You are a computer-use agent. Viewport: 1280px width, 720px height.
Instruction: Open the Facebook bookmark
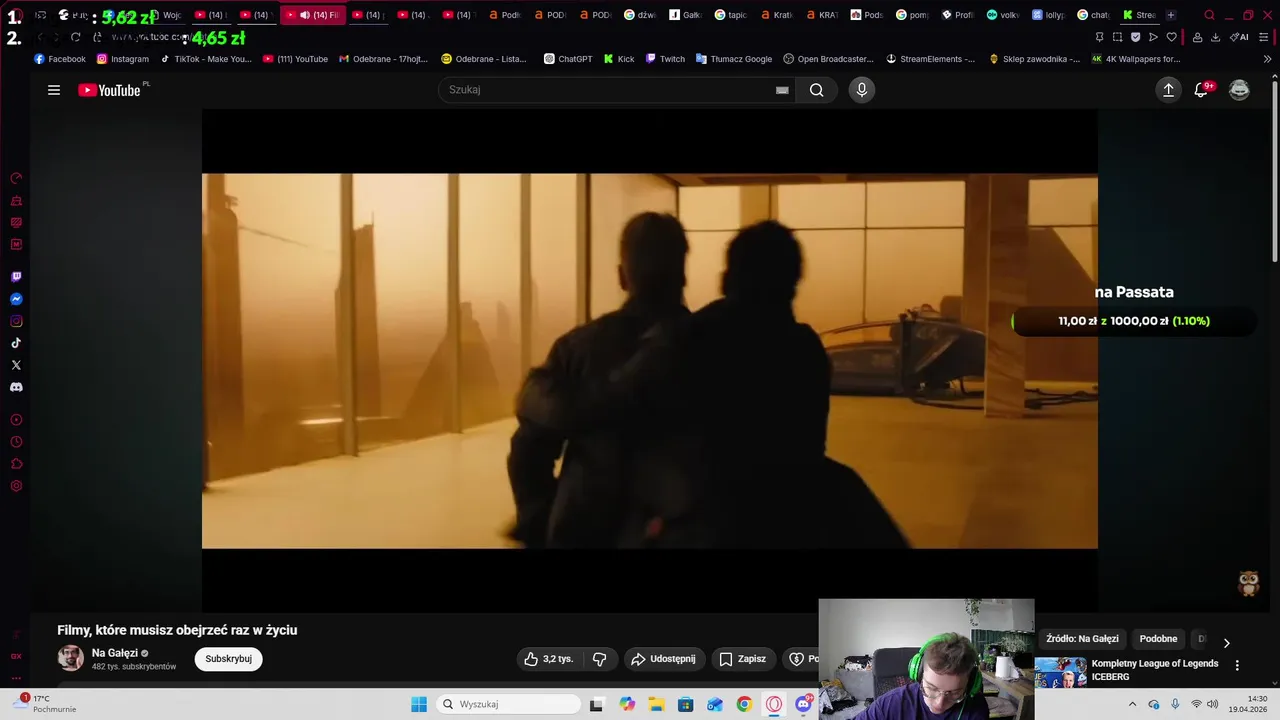60,59
